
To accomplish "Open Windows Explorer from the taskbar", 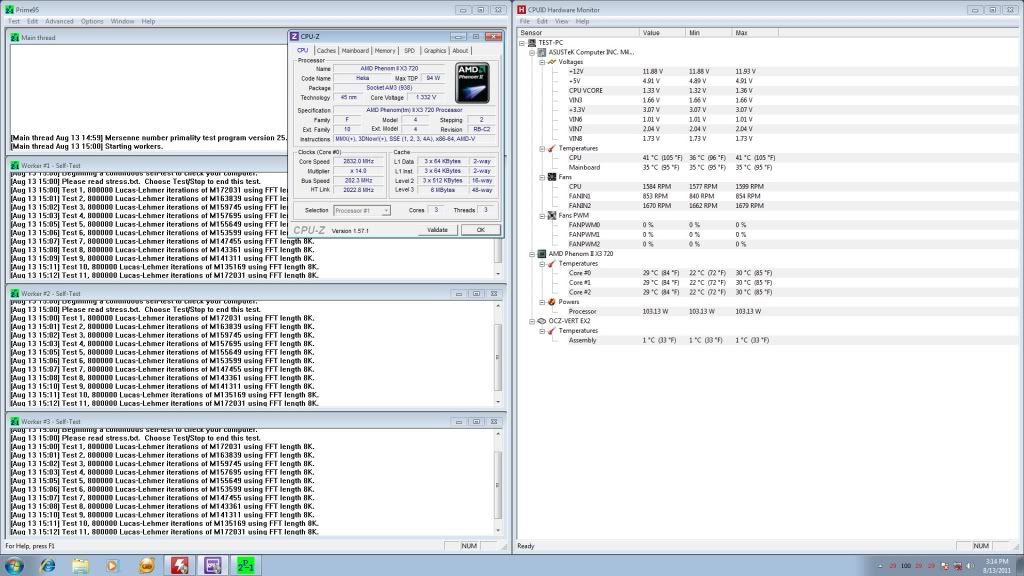I will point(80,566).
